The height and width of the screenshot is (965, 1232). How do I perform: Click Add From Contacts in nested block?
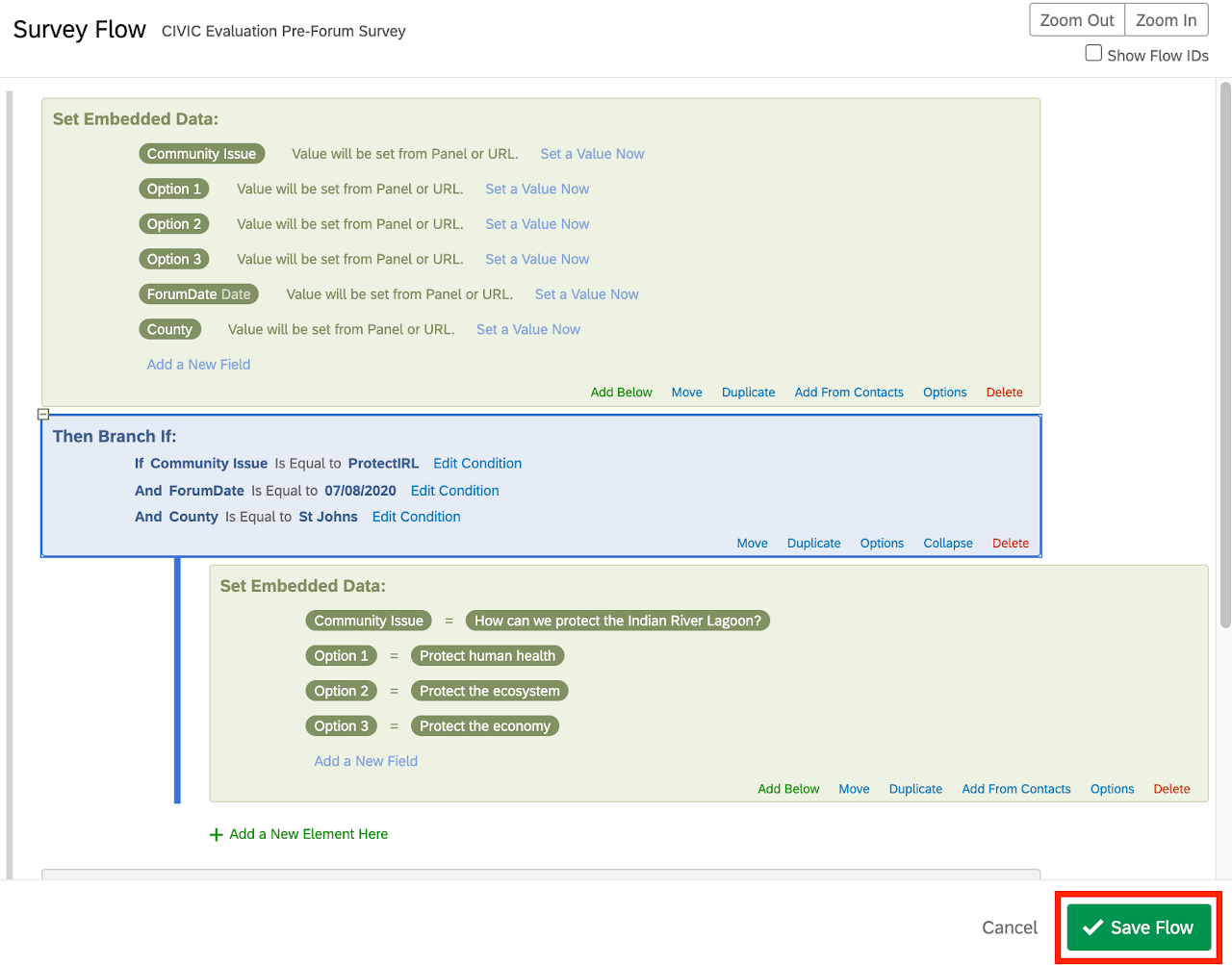[x=1015, y=789]
